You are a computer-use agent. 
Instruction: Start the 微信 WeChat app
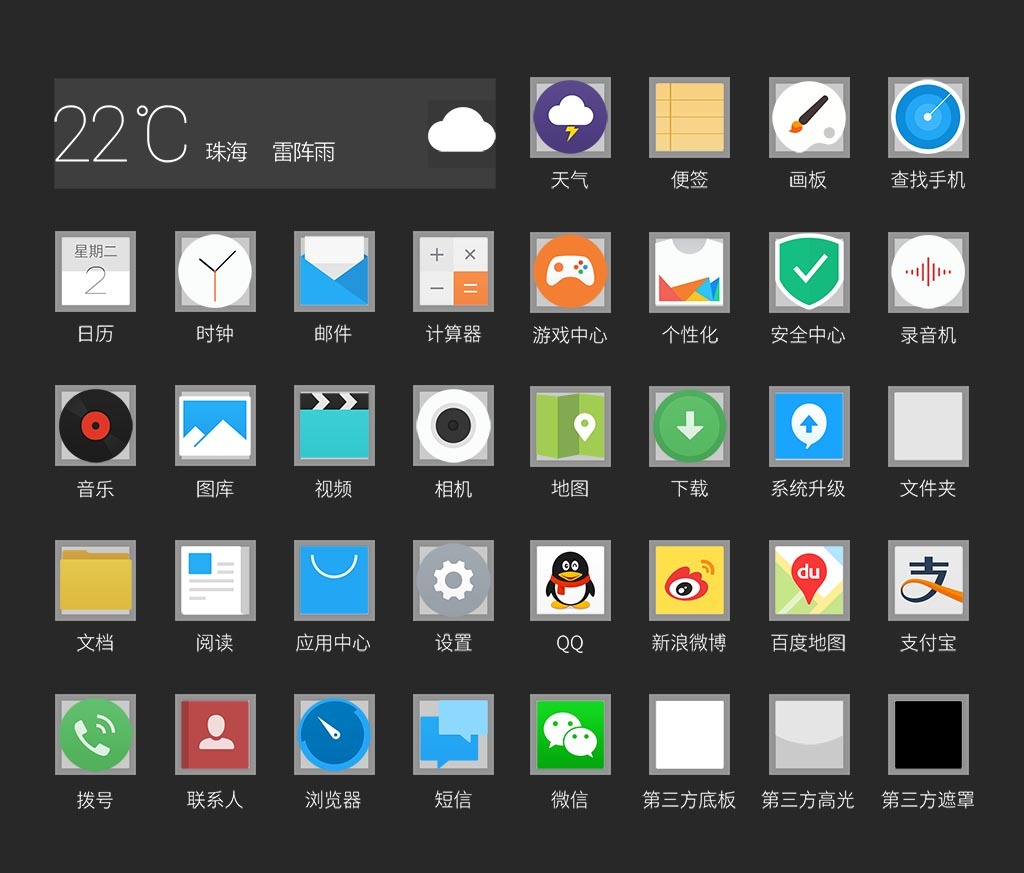[569, 735]
